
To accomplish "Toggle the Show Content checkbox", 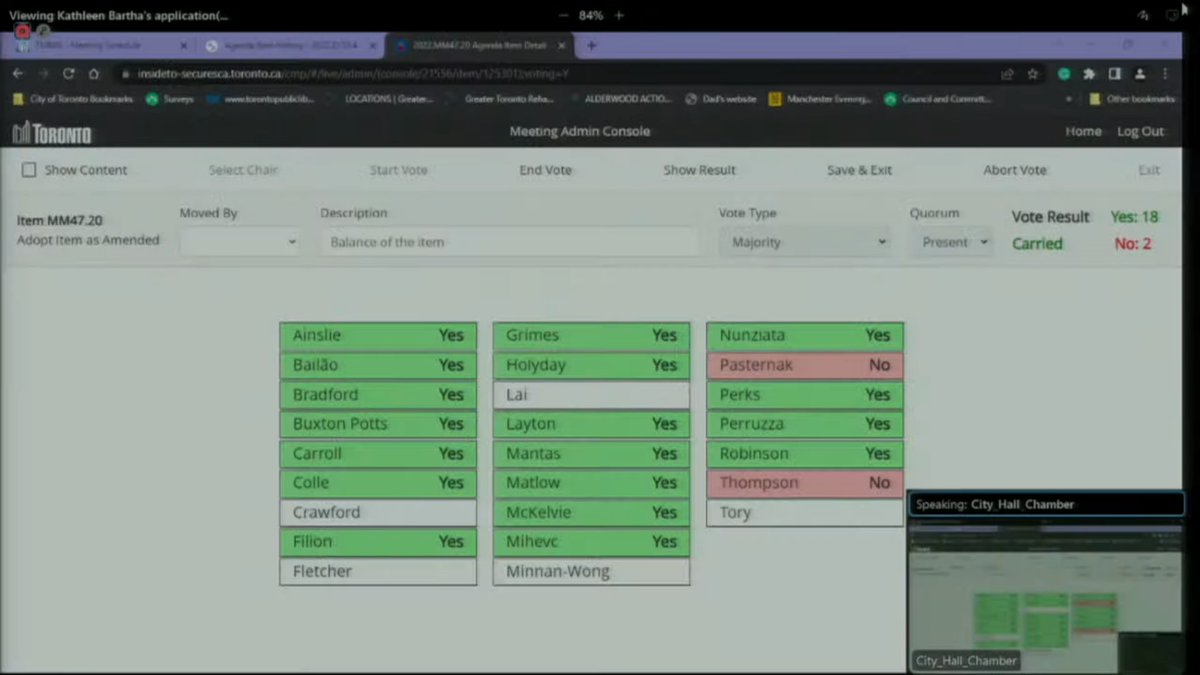I will click(x=29, y=170).
